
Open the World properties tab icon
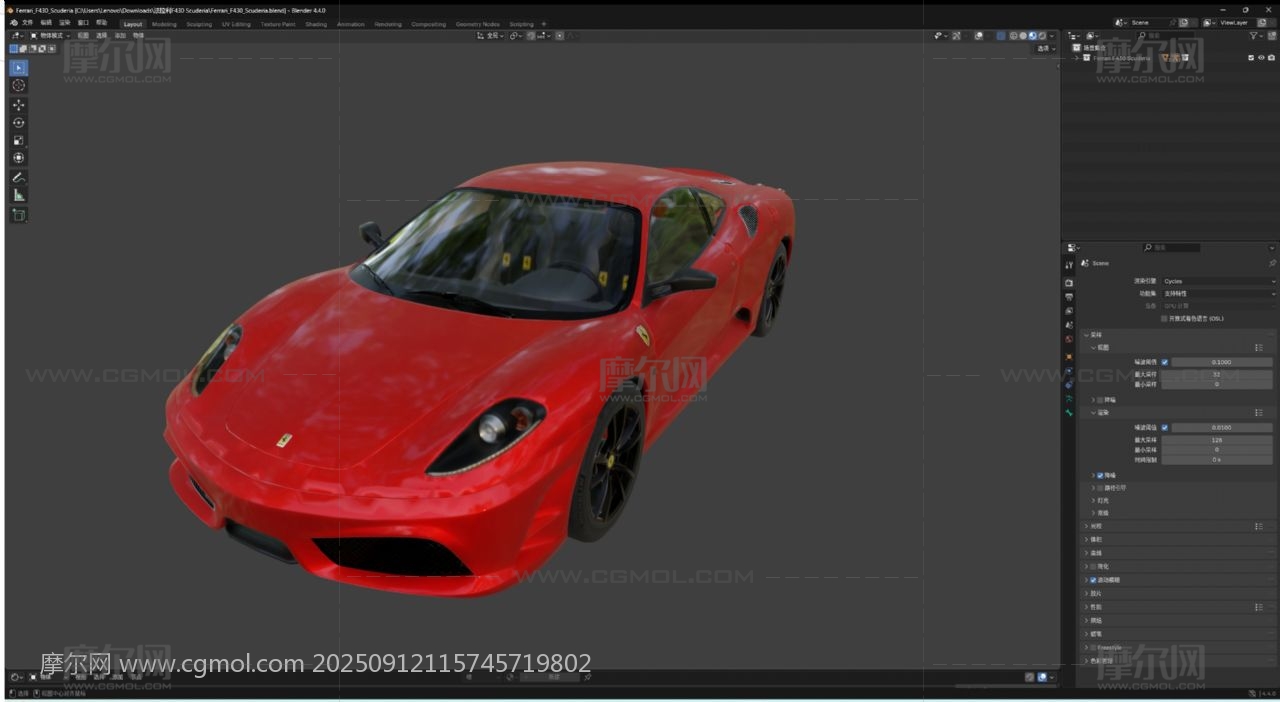point(1069,339)
